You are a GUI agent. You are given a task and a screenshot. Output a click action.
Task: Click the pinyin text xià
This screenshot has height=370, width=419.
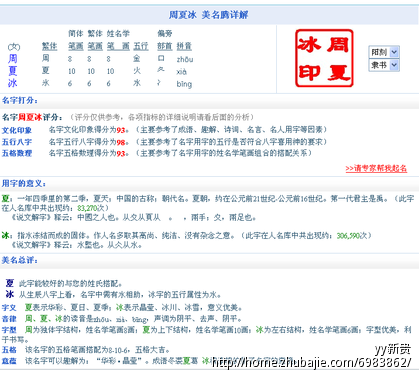pyautogui.click(x=182, y=72)
